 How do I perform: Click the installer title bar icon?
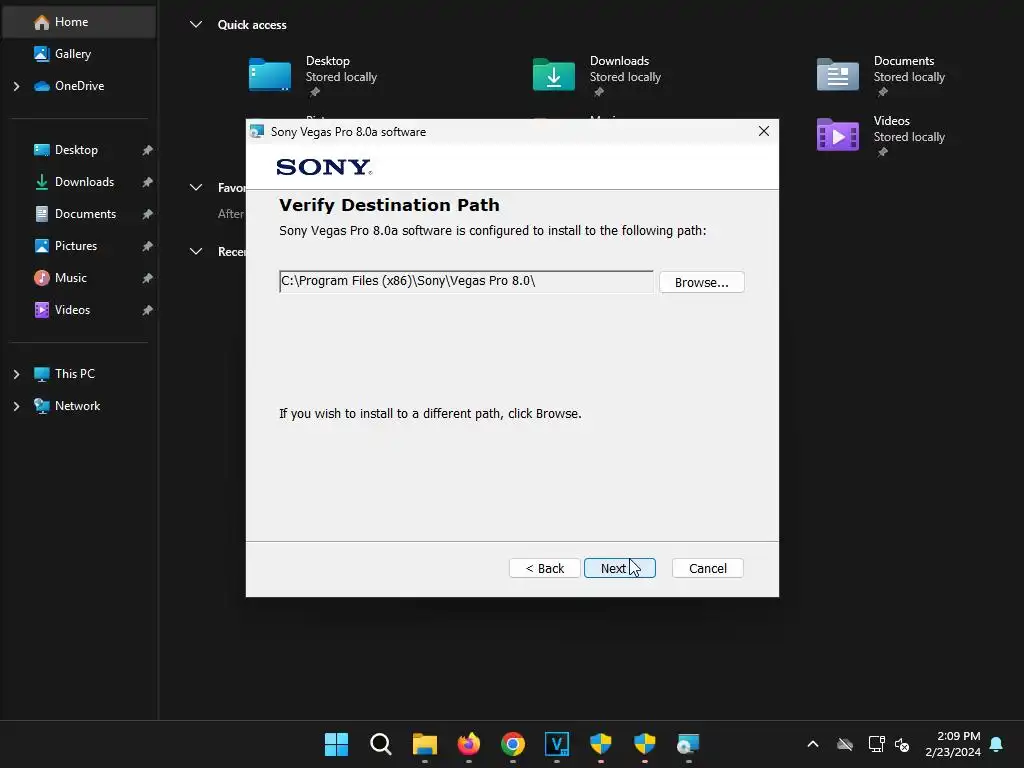point(257,131)
